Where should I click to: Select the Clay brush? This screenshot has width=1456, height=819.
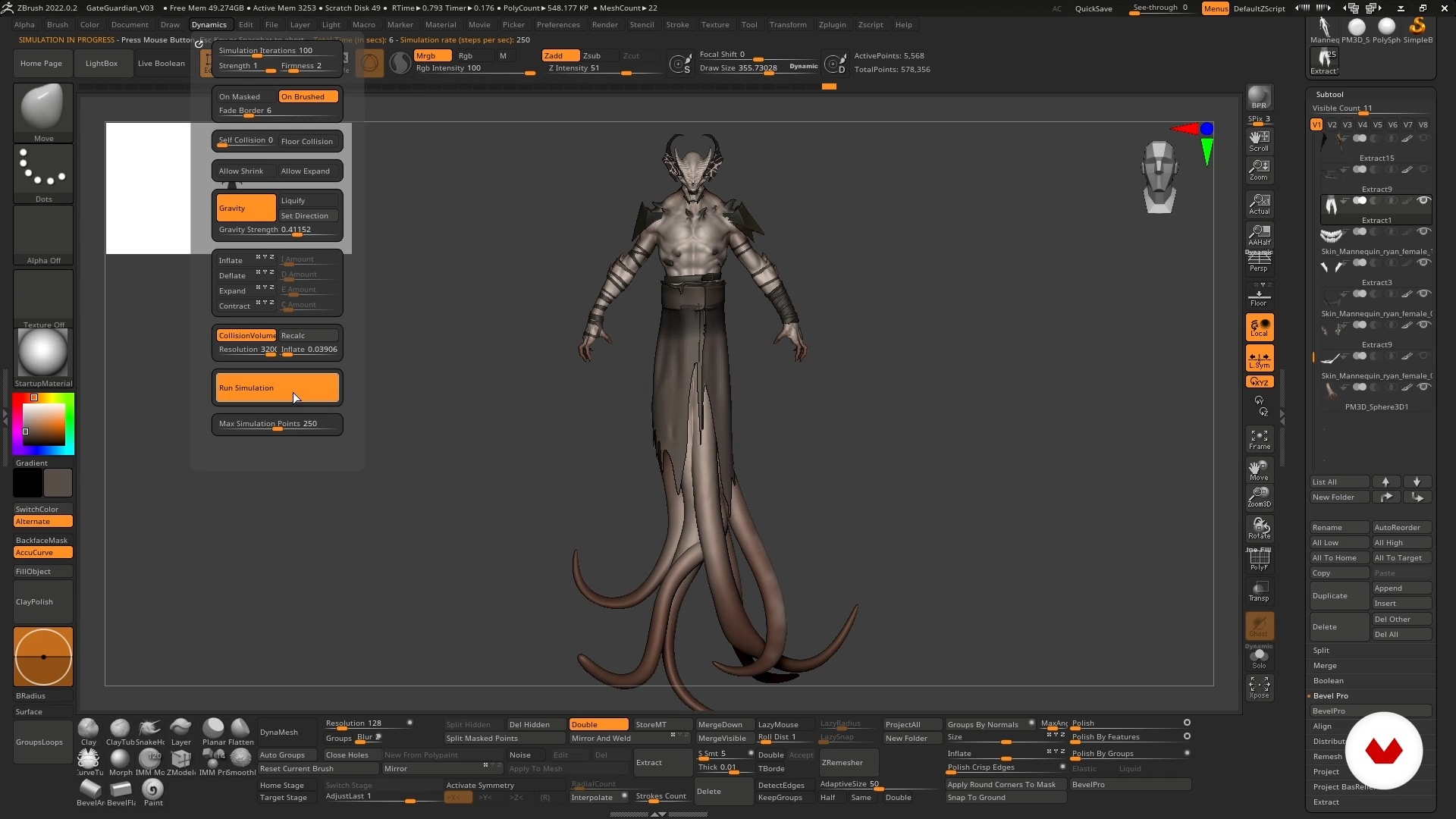89,732
